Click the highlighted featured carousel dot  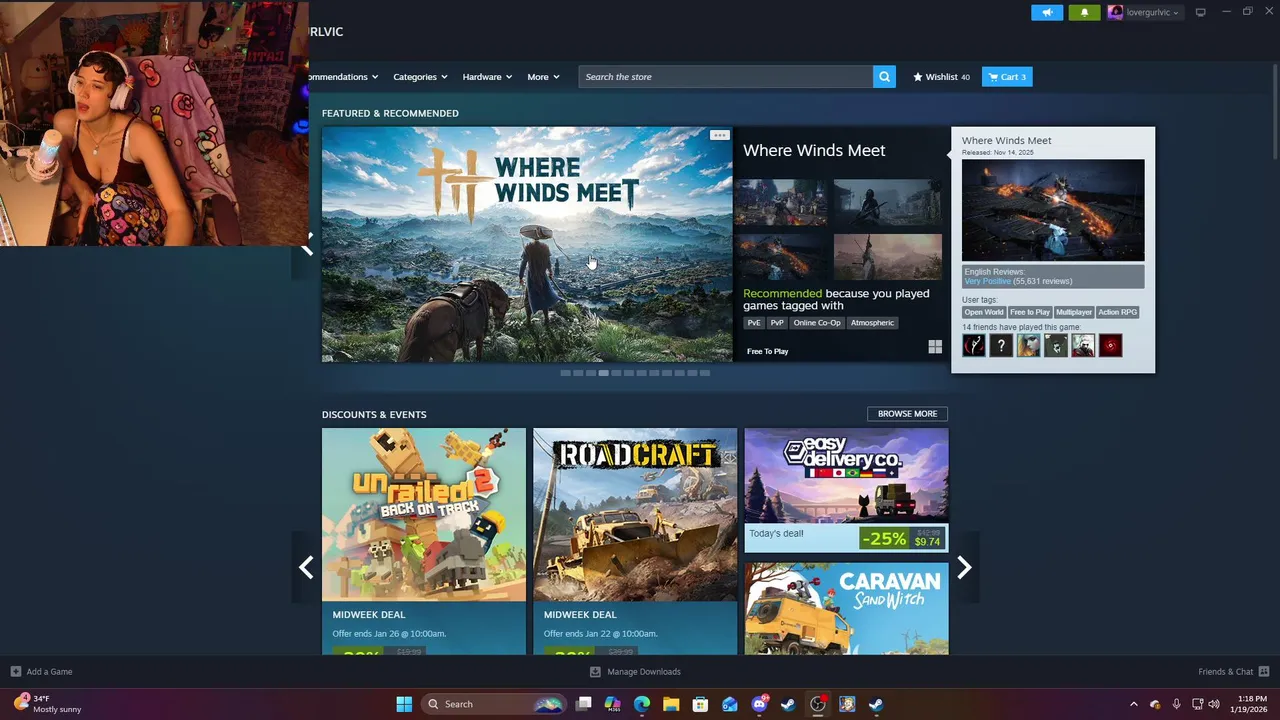[603, 373]
